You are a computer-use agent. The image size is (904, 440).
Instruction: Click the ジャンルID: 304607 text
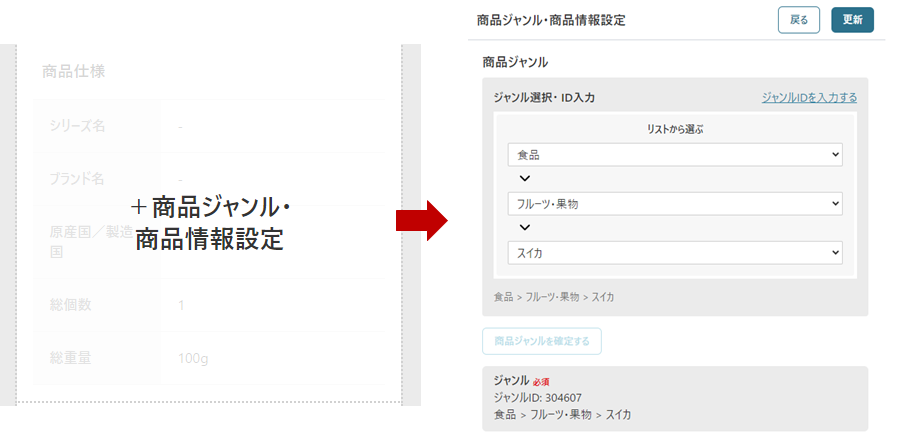[x=537, y=397]
